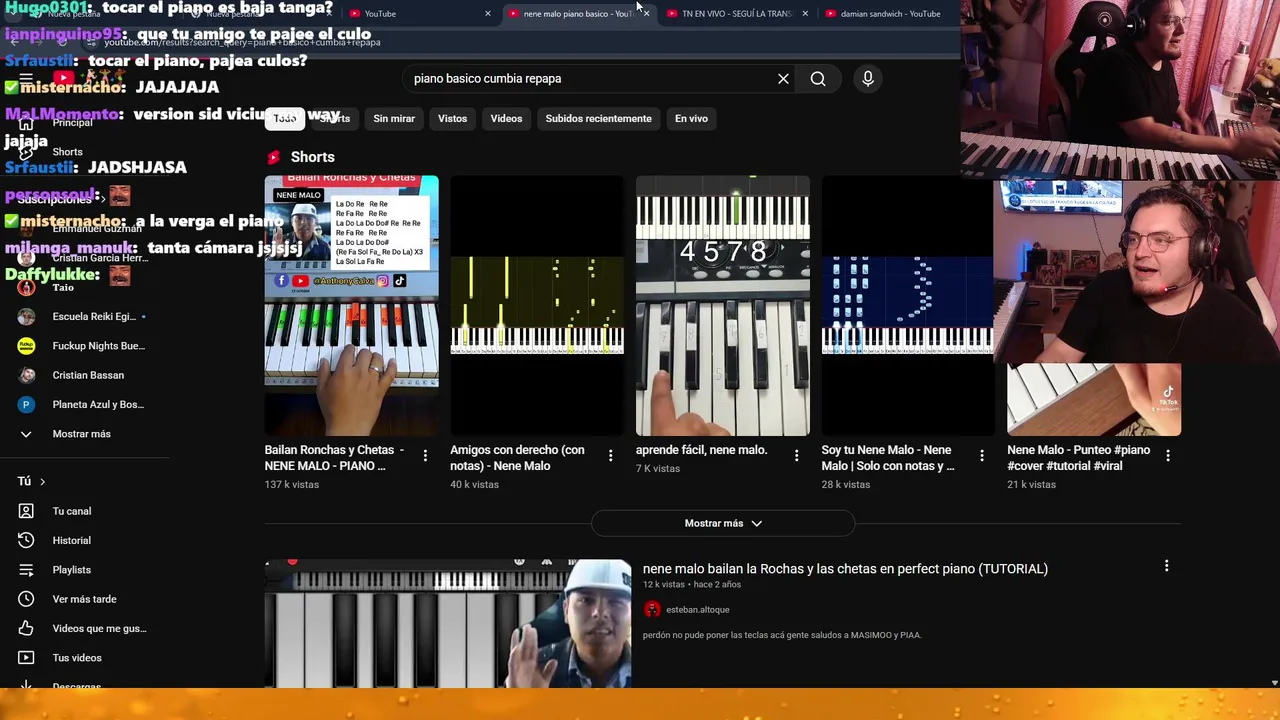Open Bailan Ronchas y Chetas short thumbnail

[351, 306]
